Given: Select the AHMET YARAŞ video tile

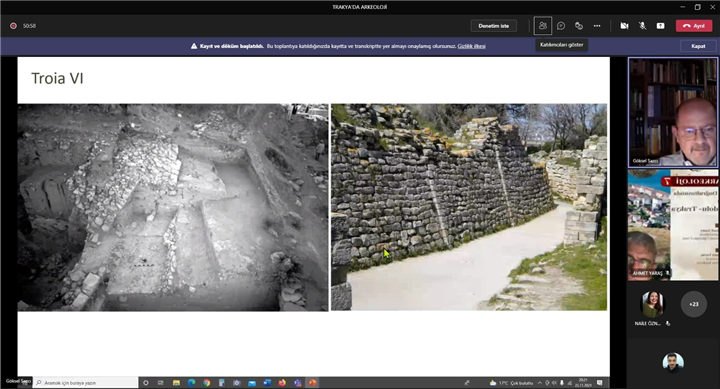Looking at the screenshot, I should (x=673, y=225).
